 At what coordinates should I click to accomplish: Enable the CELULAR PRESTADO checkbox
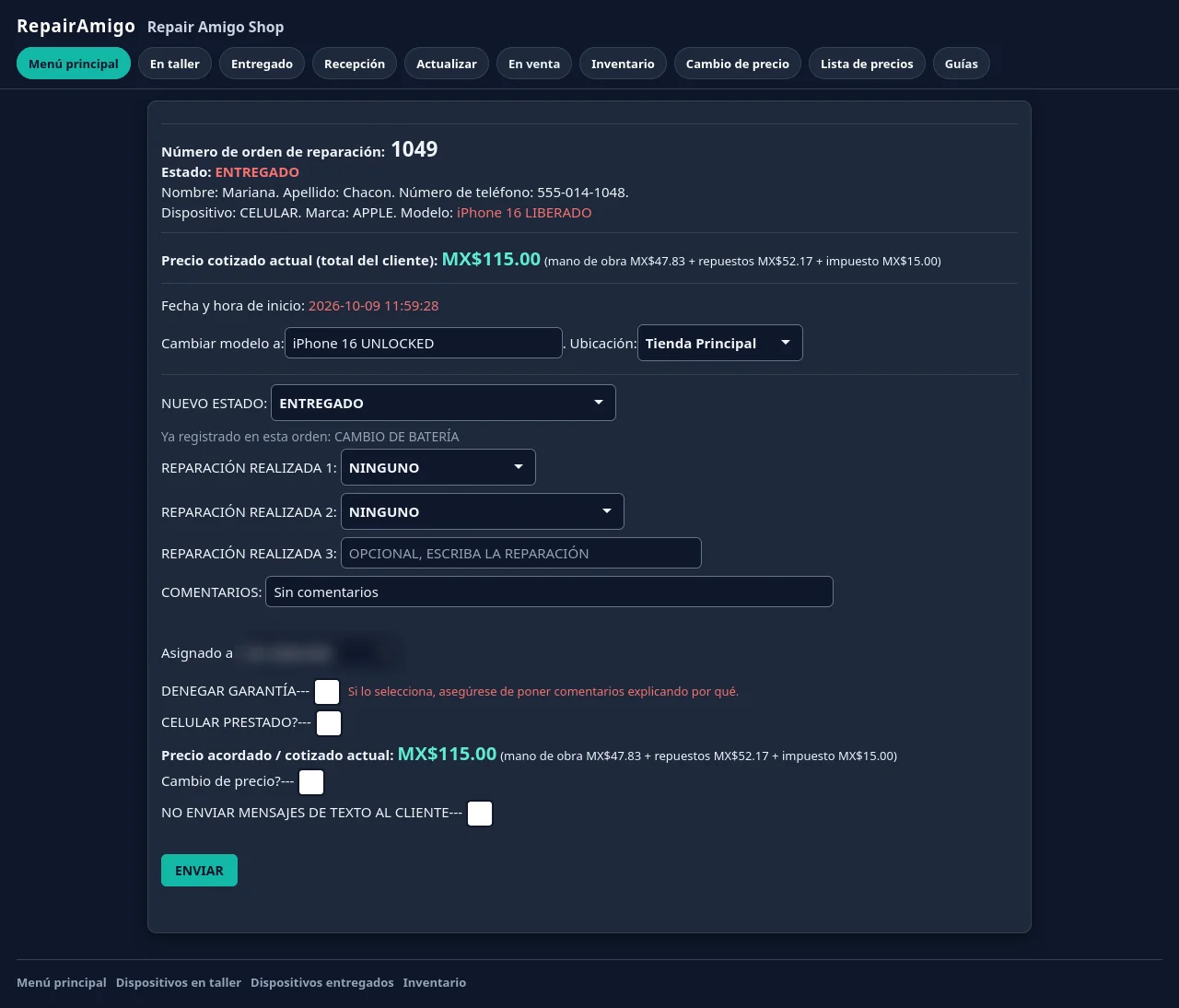tap(329, 723)
